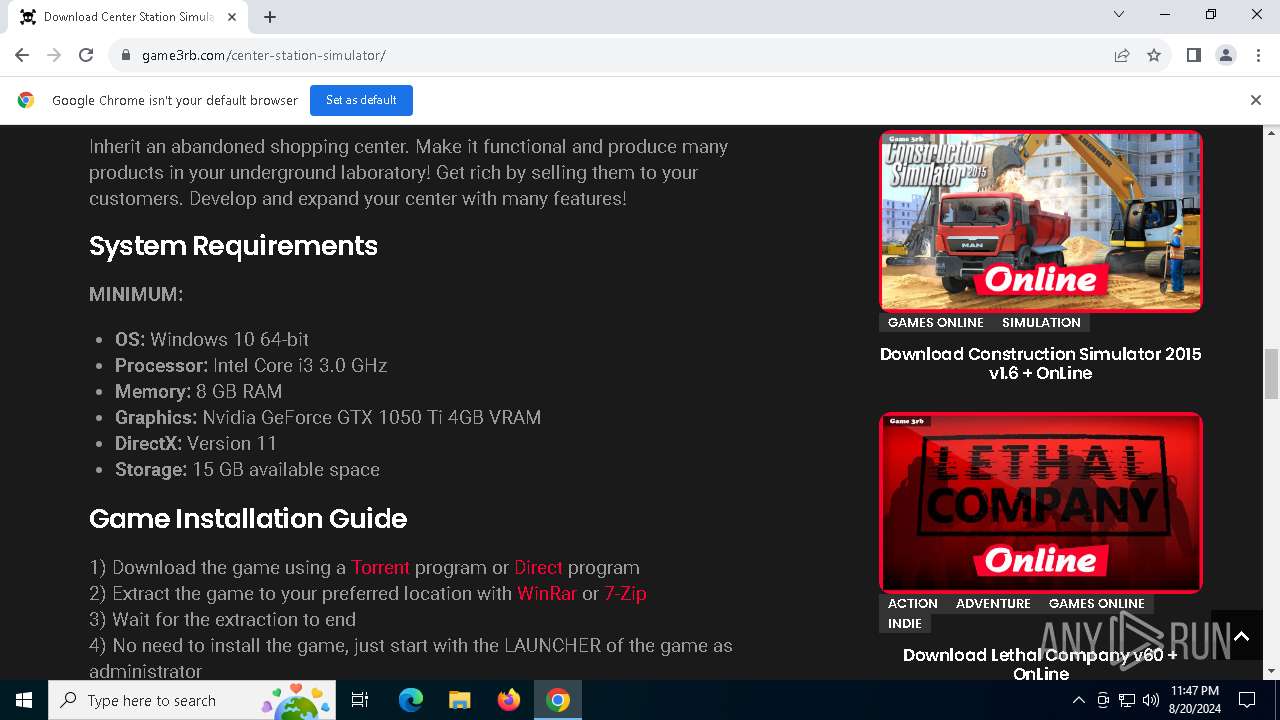Image resolution: width=1280 pixels, height=720 pixels.
Task: Click the address bar URL
Action: pos(264,55)
